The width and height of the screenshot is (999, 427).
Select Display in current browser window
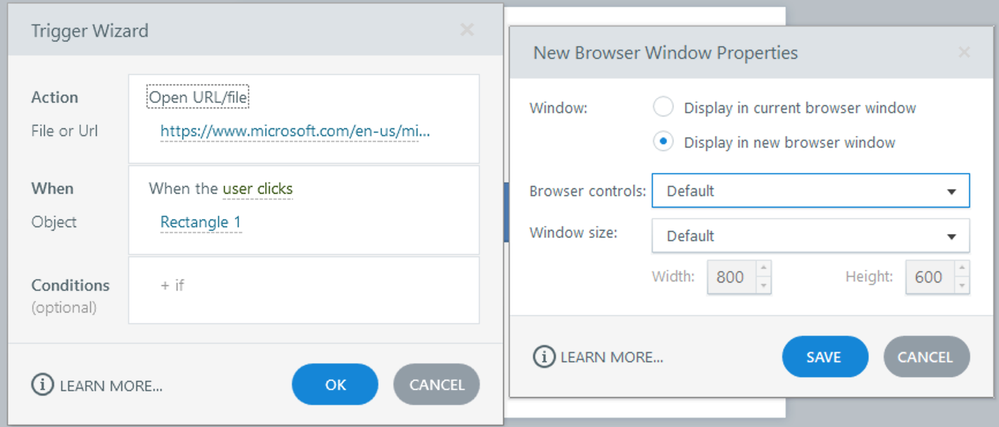tap(663, 108)
